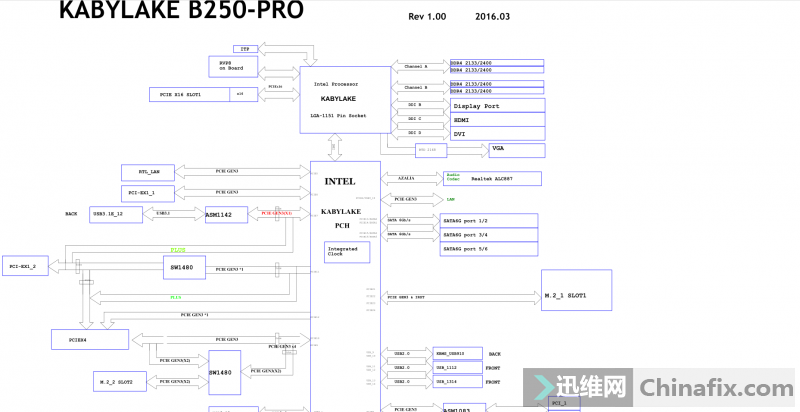This screenshot has width=800, height=412.
Task: Click the USB3.1E_12 block
Action: (116, 214)
